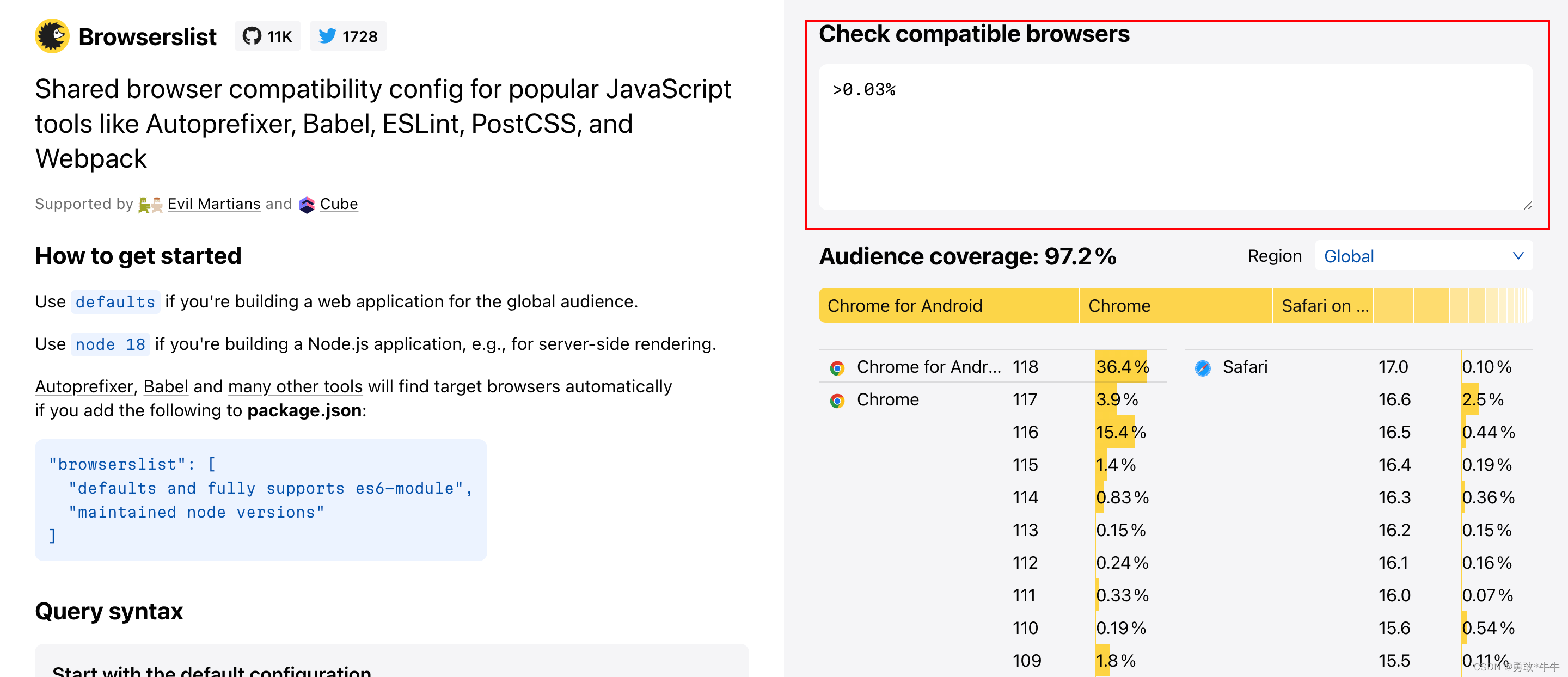Click the node 18 query link
The image size is (1568, 677).
pos(110,344)
